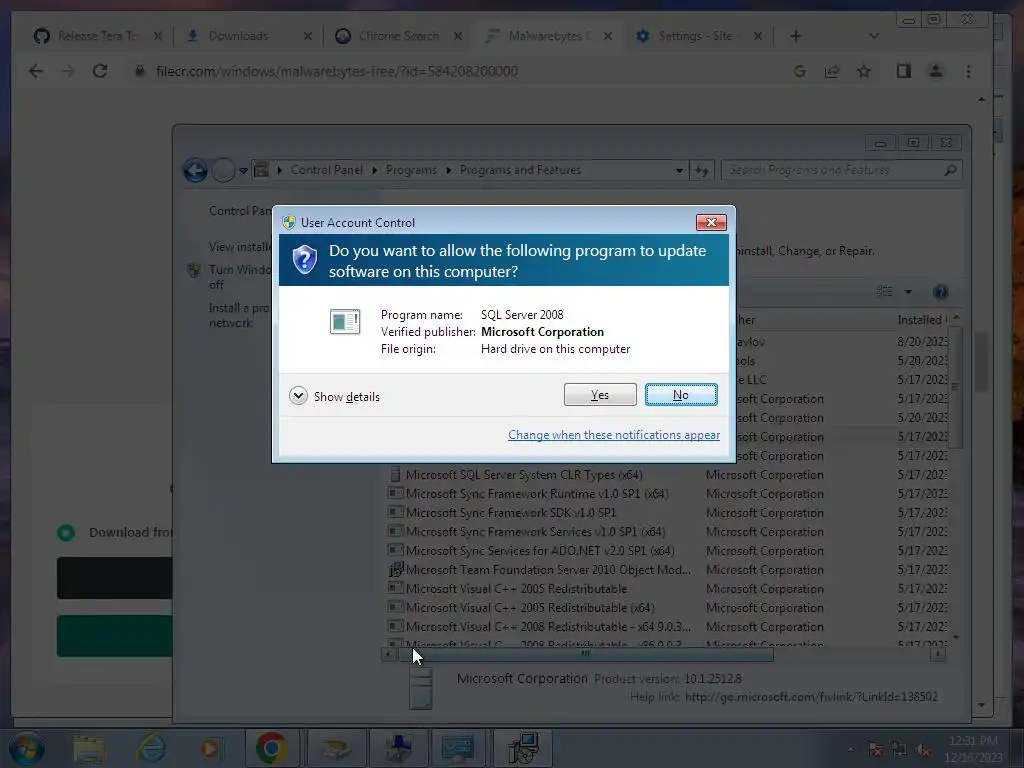1024x768 pixels.
Task: Expand Show details in UAC dialog
Action: pyautogui.click(x=334, y=396)
